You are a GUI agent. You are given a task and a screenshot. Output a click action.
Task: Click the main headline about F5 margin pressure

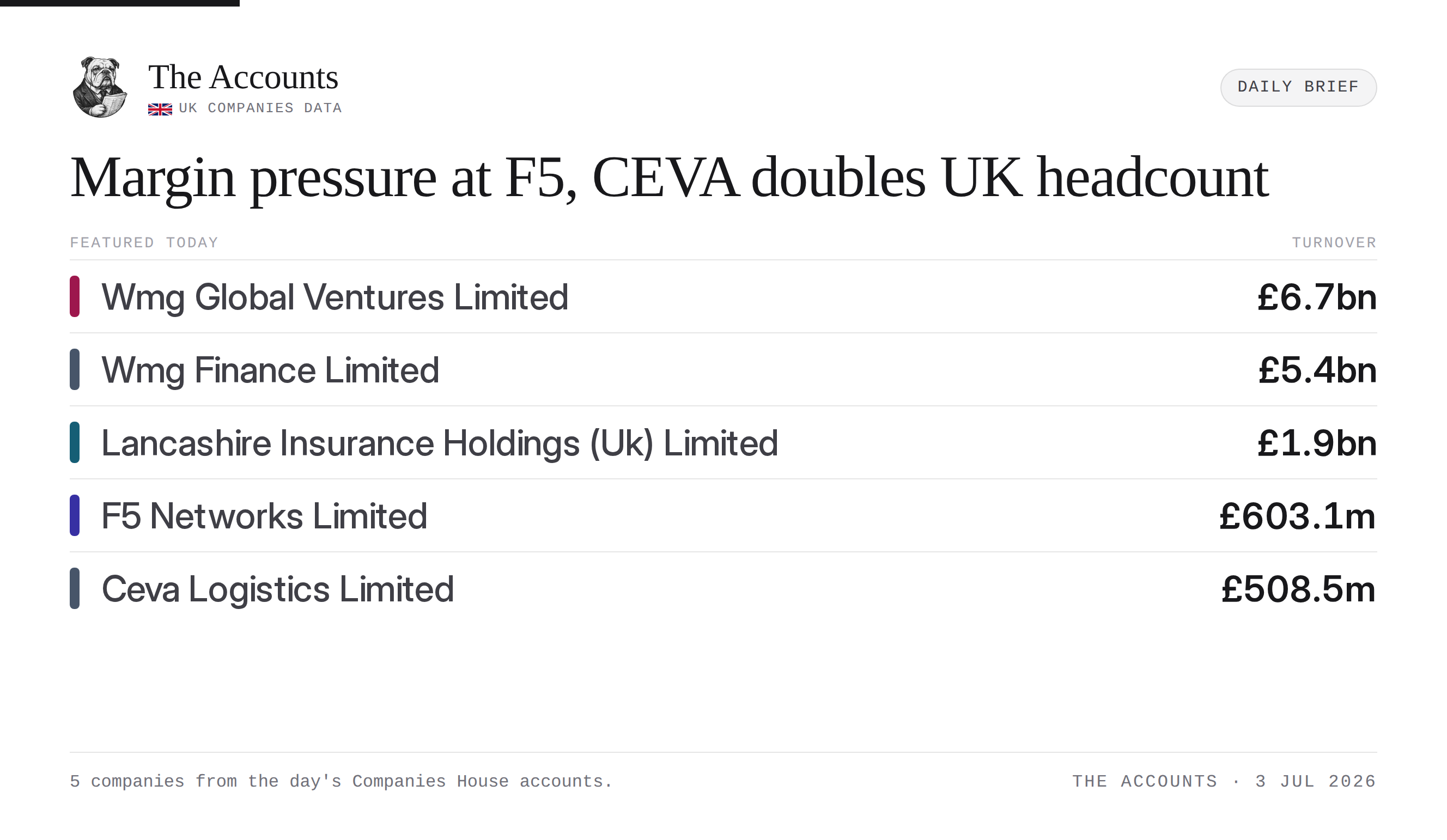[x=670, y=178]
